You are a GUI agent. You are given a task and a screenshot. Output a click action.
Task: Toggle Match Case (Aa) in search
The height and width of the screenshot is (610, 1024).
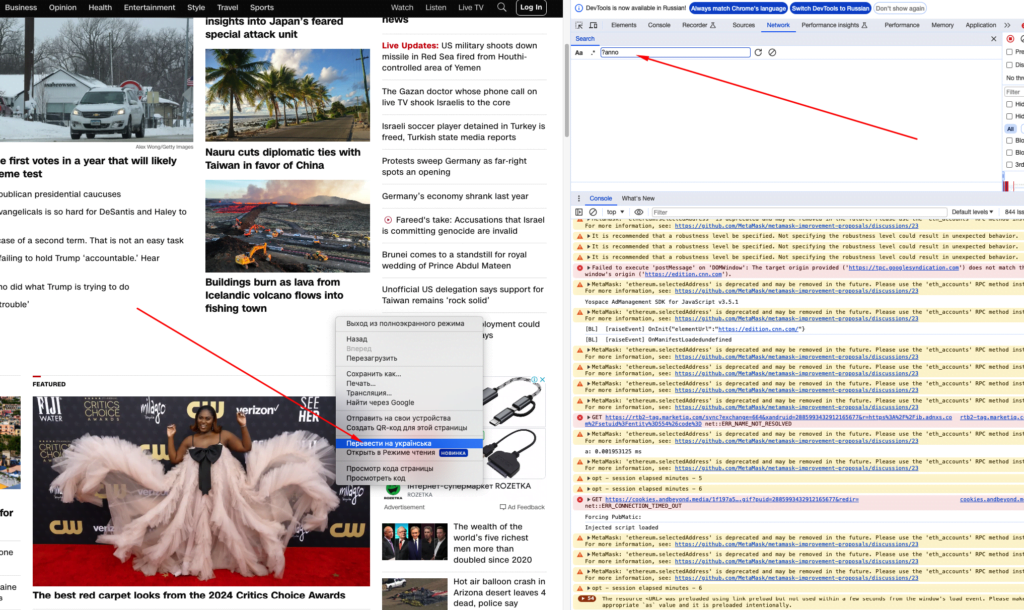click(x=579, y=52)
